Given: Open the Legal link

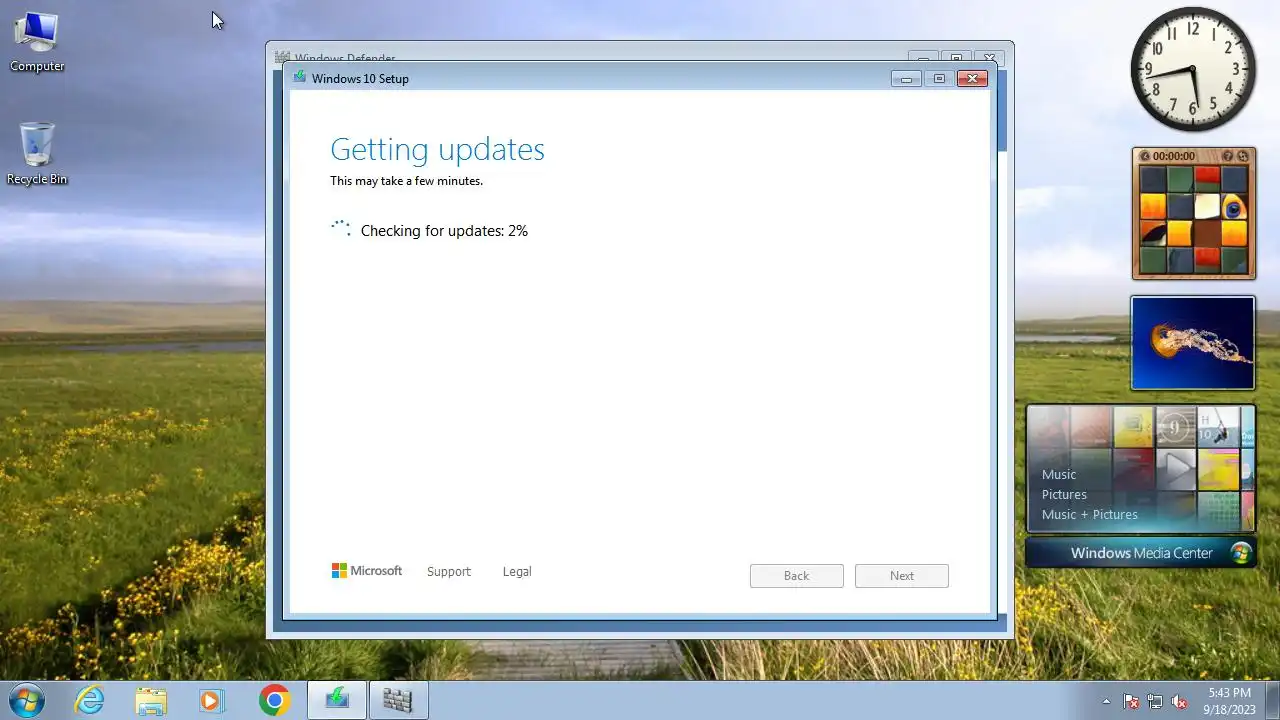Looking at the screenshot, I should coord(517,572).
